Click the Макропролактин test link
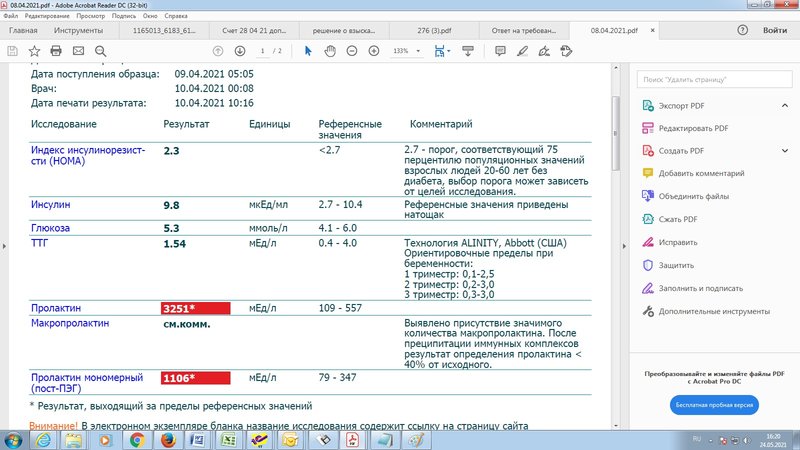Viewport: 800px width, 450px height. (70, 323)
